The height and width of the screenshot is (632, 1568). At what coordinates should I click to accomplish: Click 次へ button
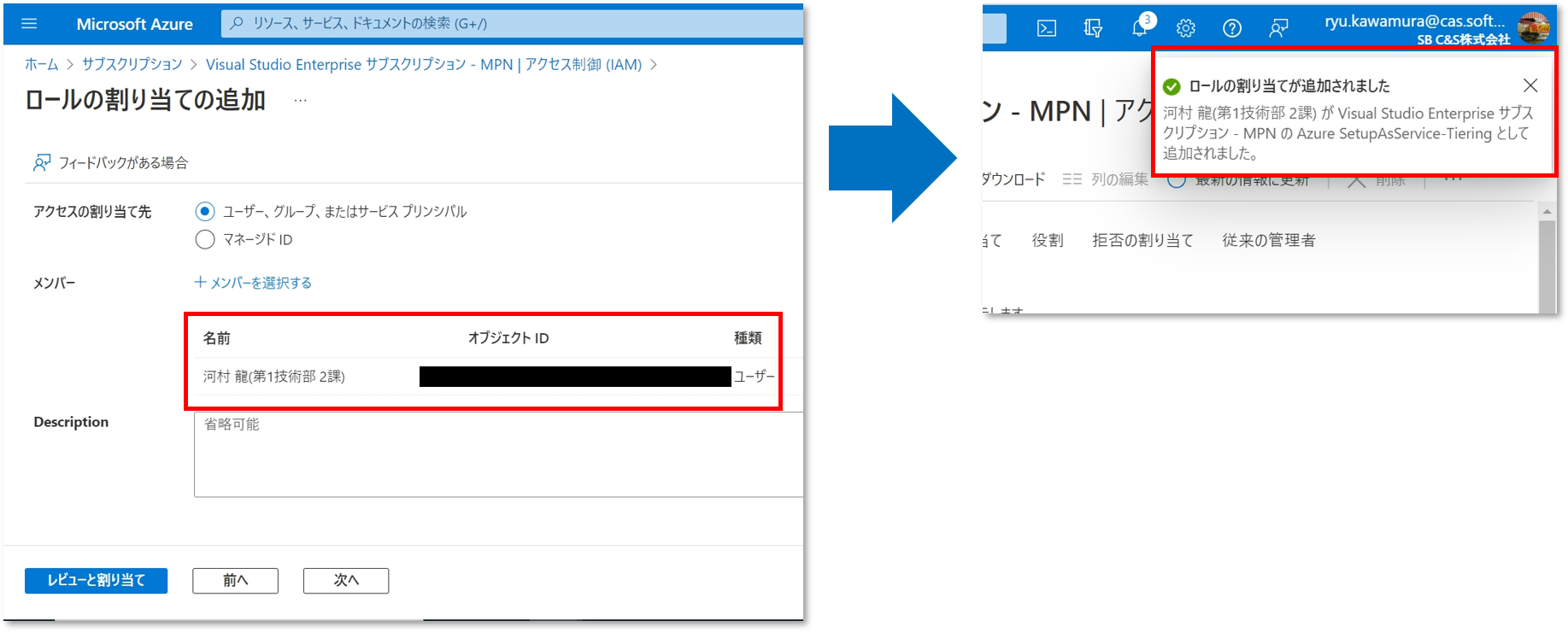click(x=346, y=580)
